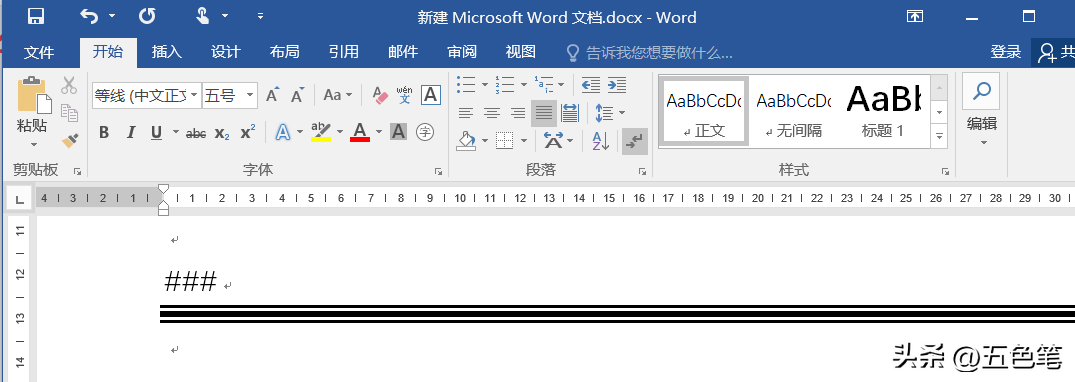1075x382 pixels.
Task: Apply distributed alignment
Action: 570,112
